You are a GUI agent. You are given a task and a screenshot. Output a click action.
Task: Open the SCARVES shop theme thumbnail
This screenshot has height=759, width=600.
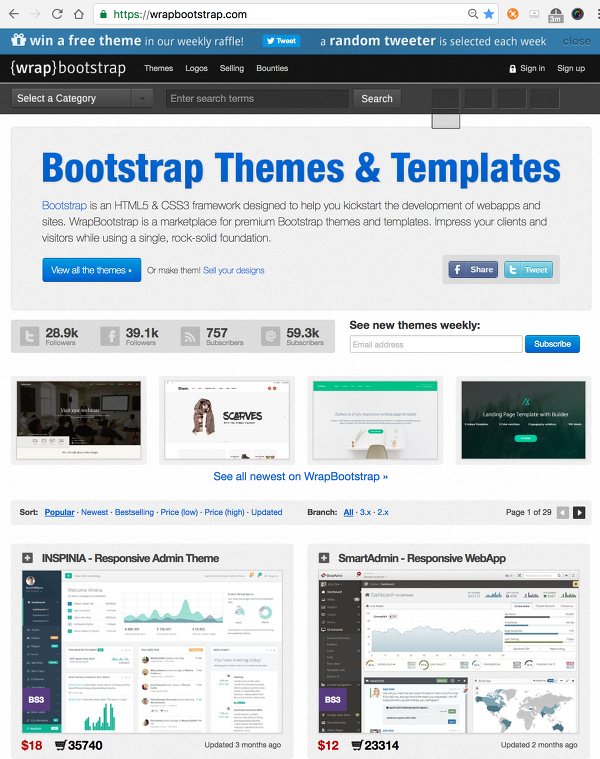(227, 420)
